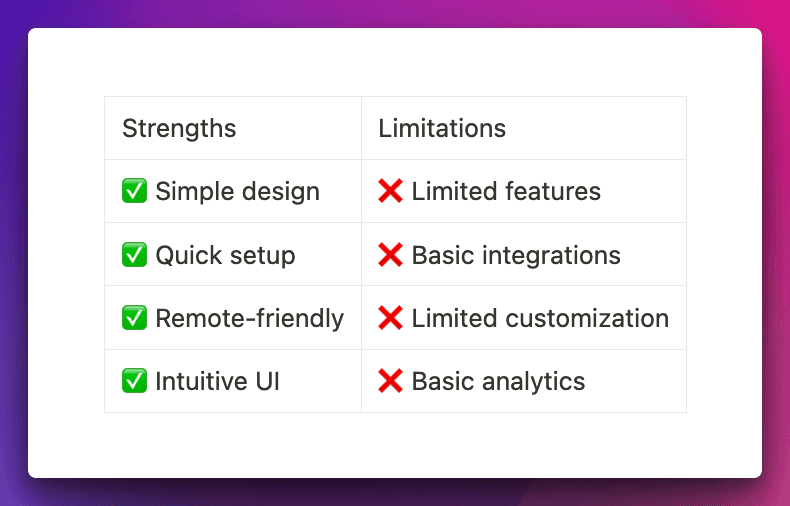The height and width of the screenshot is (506, 790).
Task: Click the Simple design text
Action: pos(238,191)
